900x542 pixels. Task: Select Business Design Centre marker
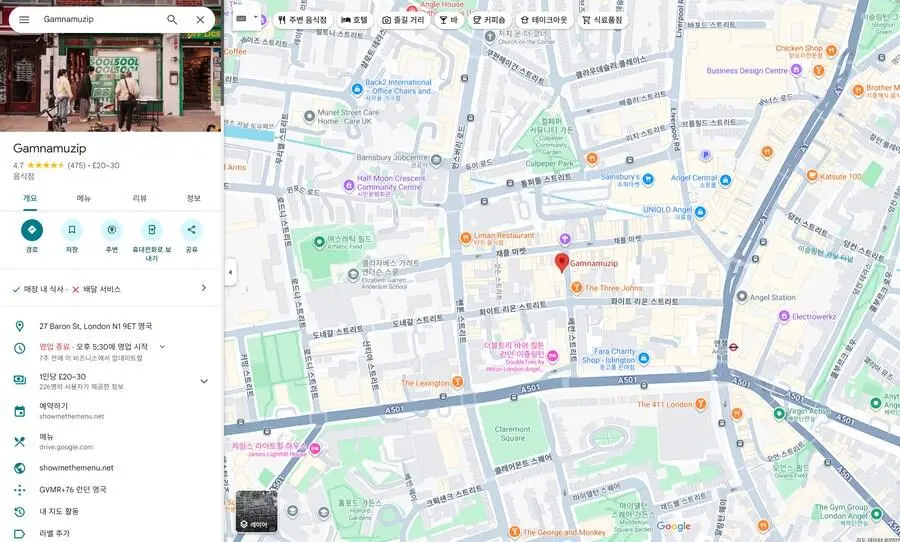pyautogui.click(x=796, y=70)
